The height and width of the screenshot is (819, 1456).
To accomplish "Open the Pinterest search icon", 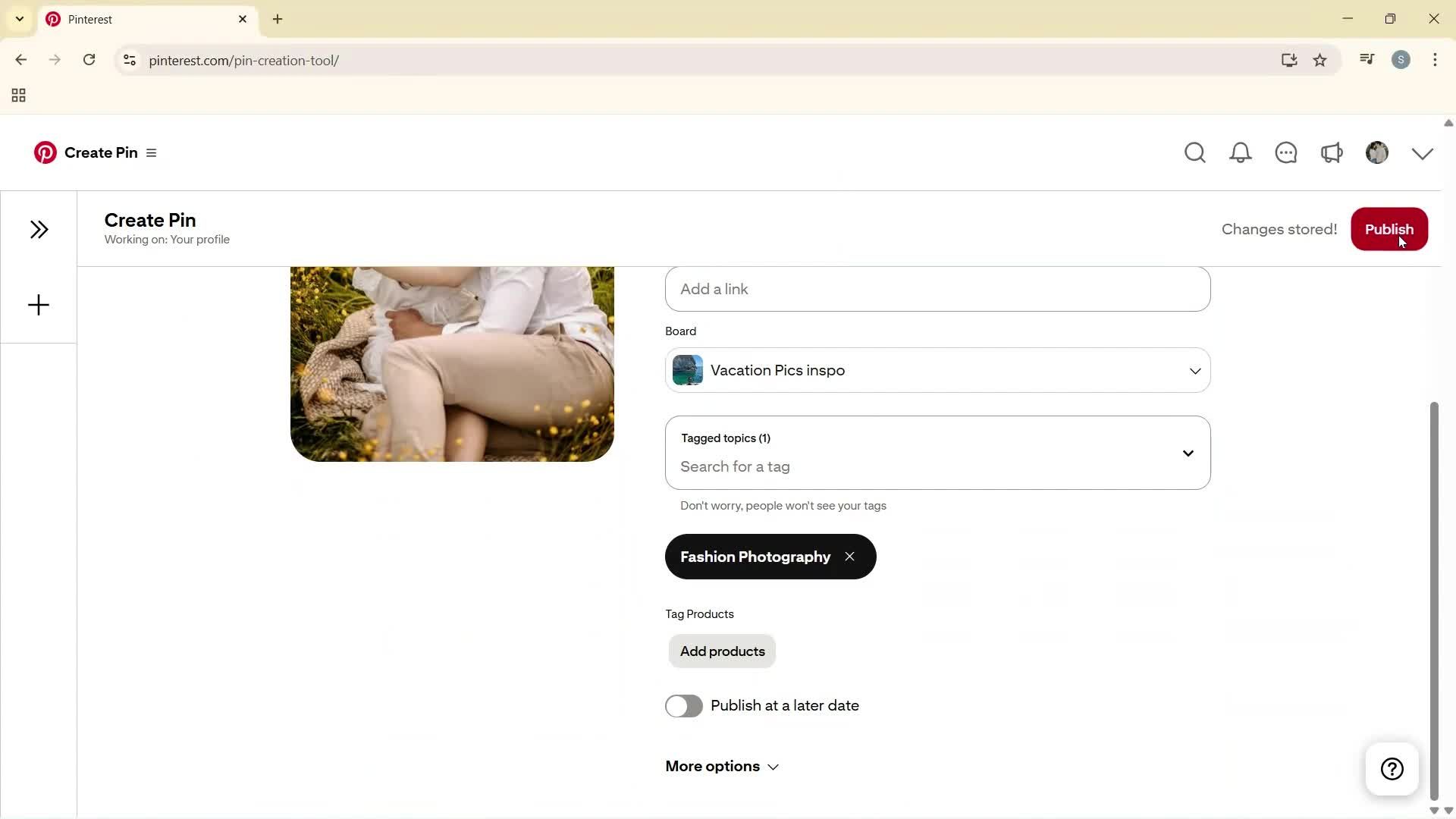I will [x=1195, y=152].
